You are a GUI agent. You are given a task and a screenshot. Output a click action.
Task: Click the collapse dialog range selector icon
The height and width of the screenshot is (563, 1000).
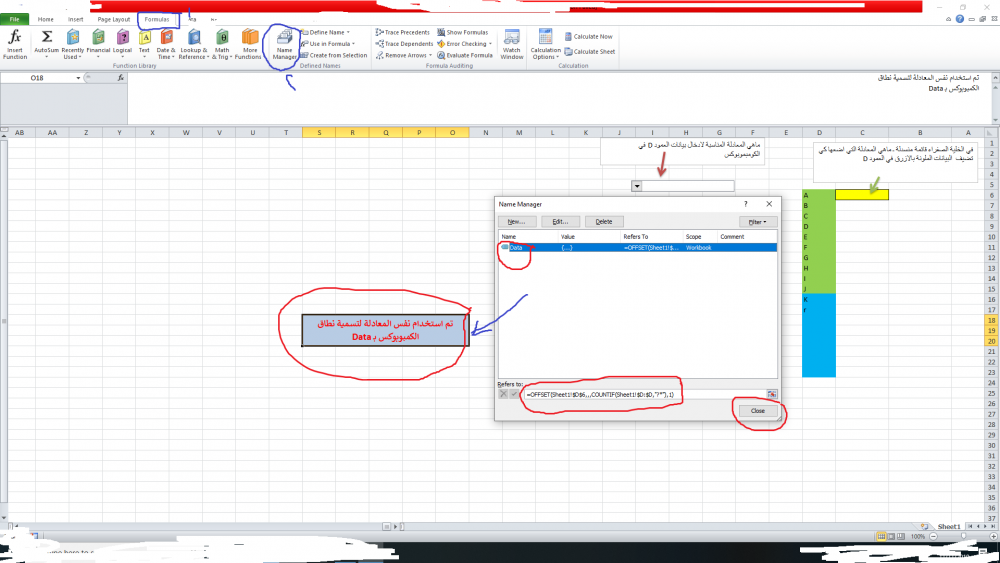(x=772, y=394)
